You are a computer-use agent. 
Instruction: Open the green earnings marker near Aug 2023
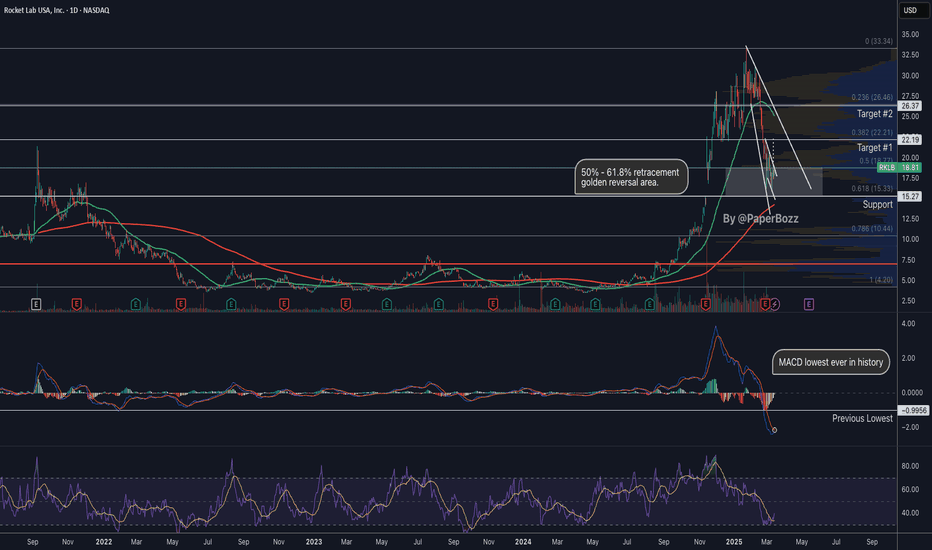point(439,304)
